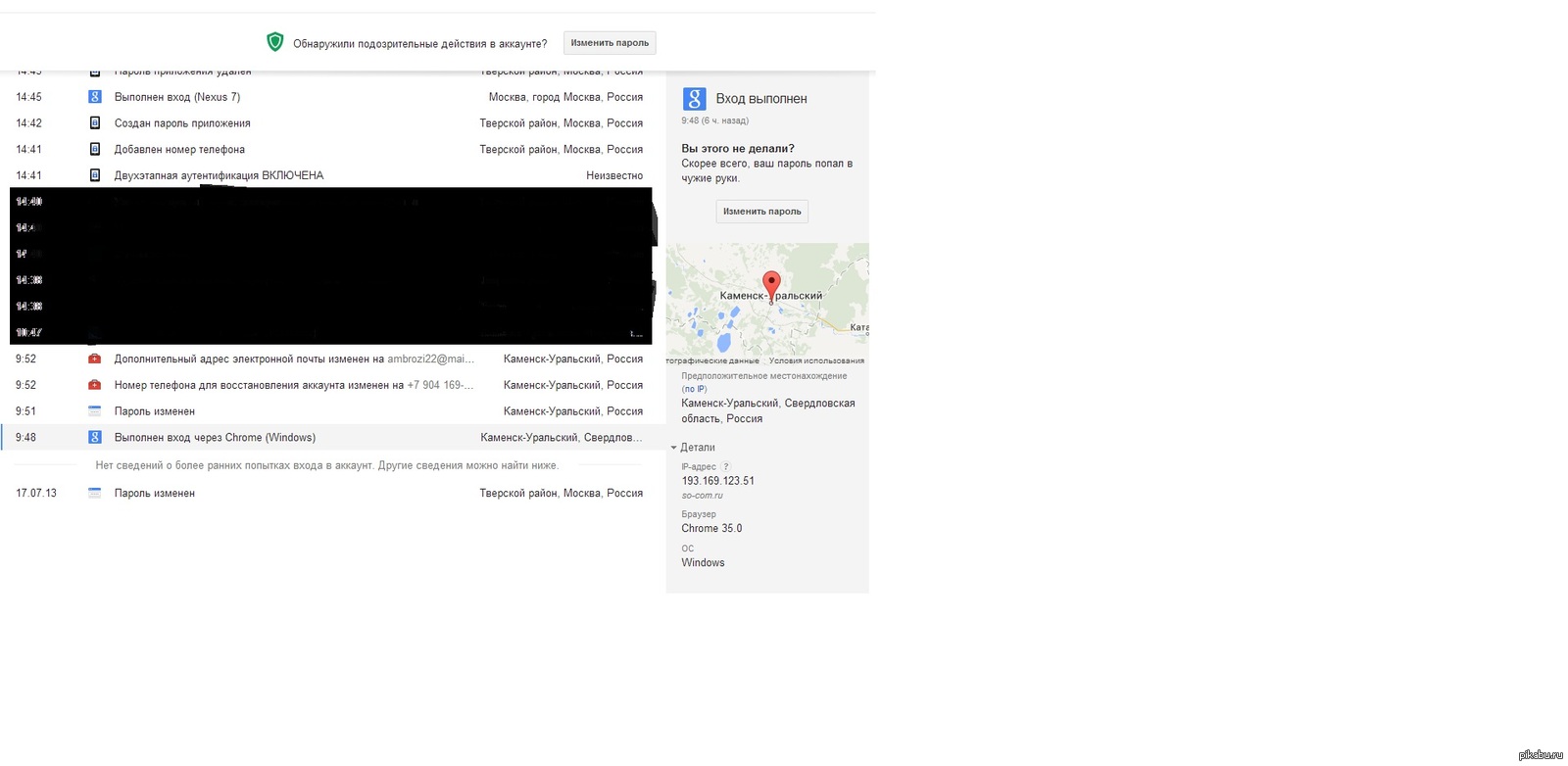Collapse the Детали section

(693, 448)
